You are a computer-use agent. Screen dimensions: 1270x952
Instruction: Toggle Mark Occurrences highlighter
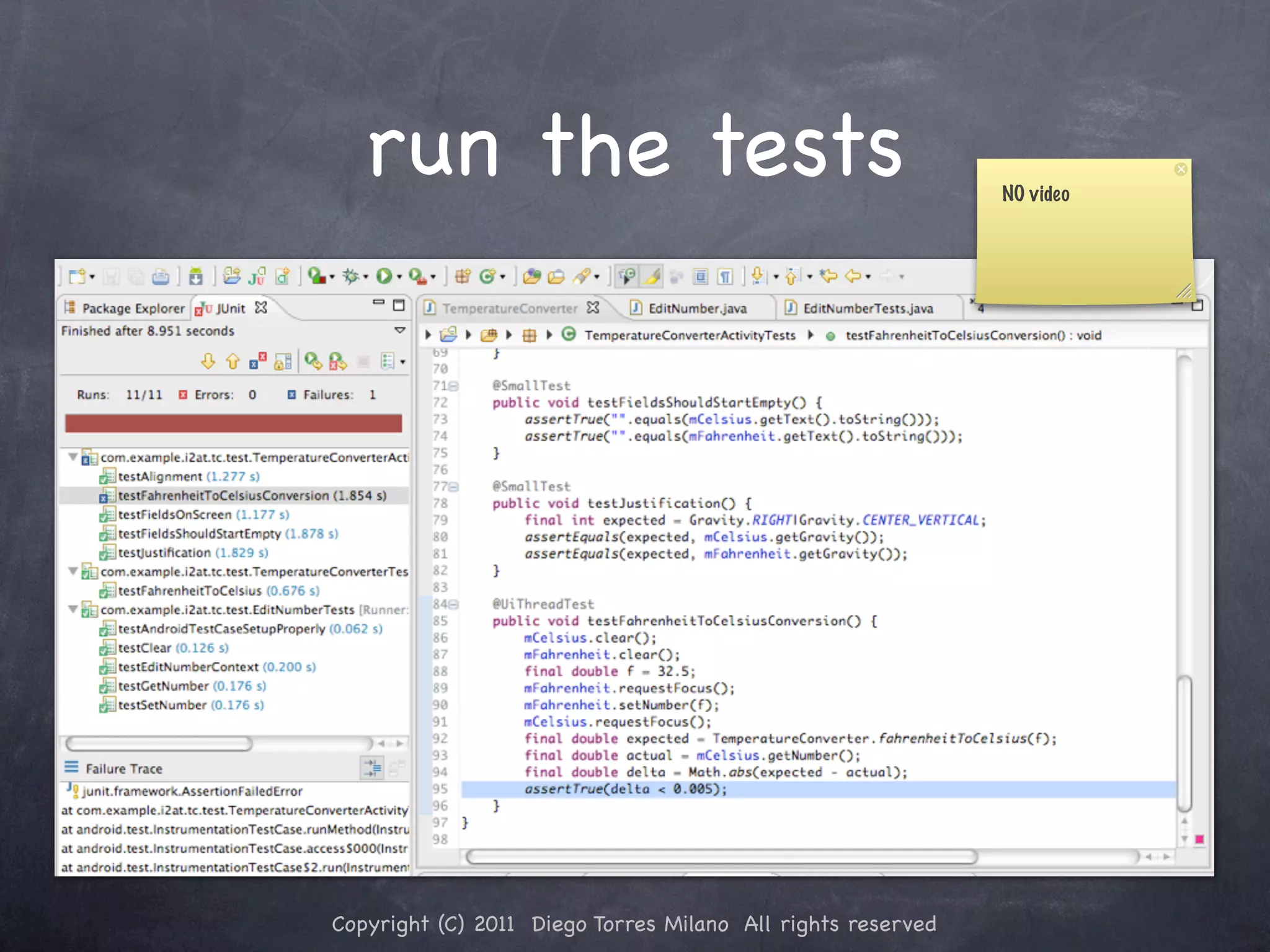point(652,276)
